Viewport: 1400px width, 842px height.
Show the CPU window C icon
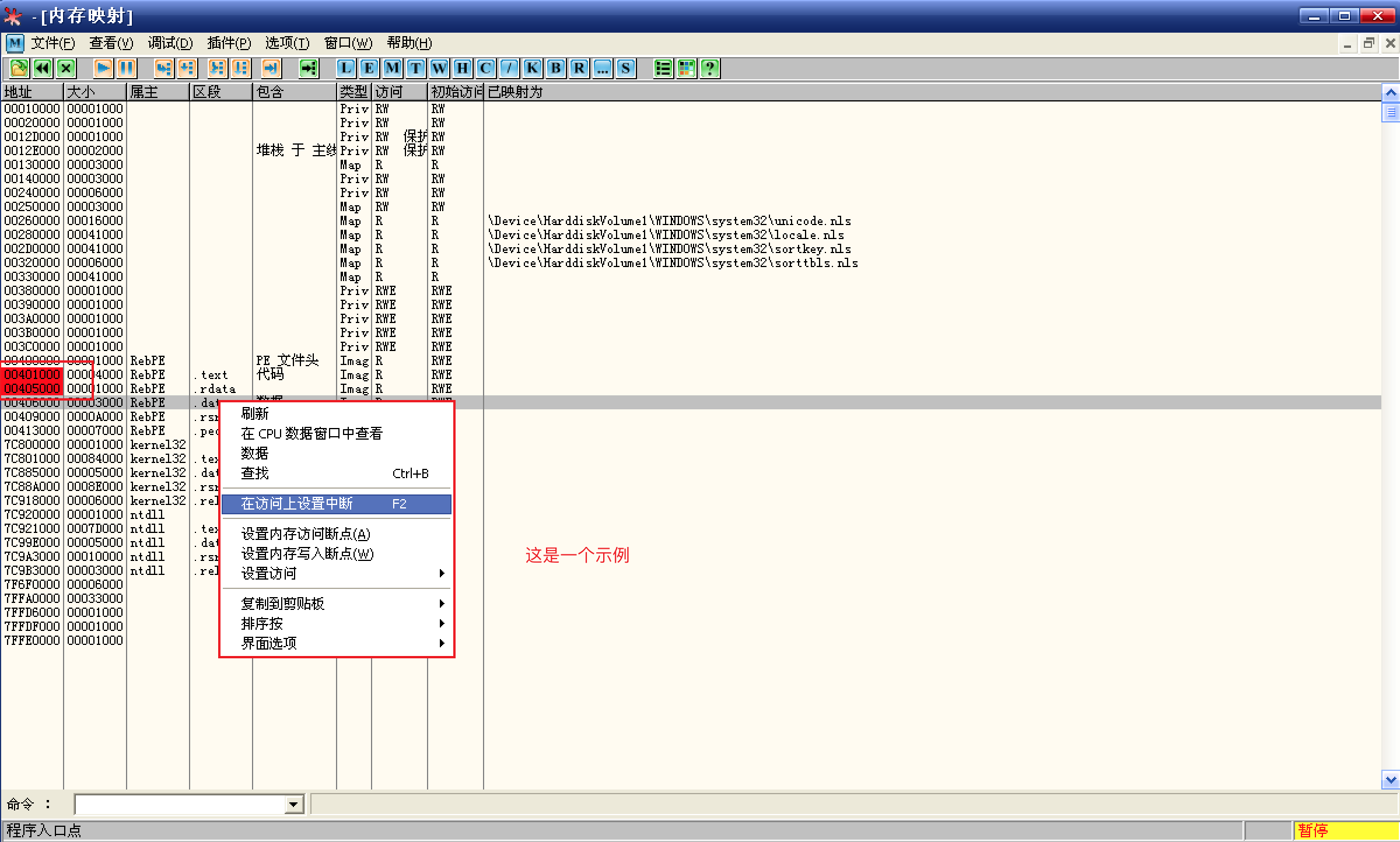coord(485,68)
